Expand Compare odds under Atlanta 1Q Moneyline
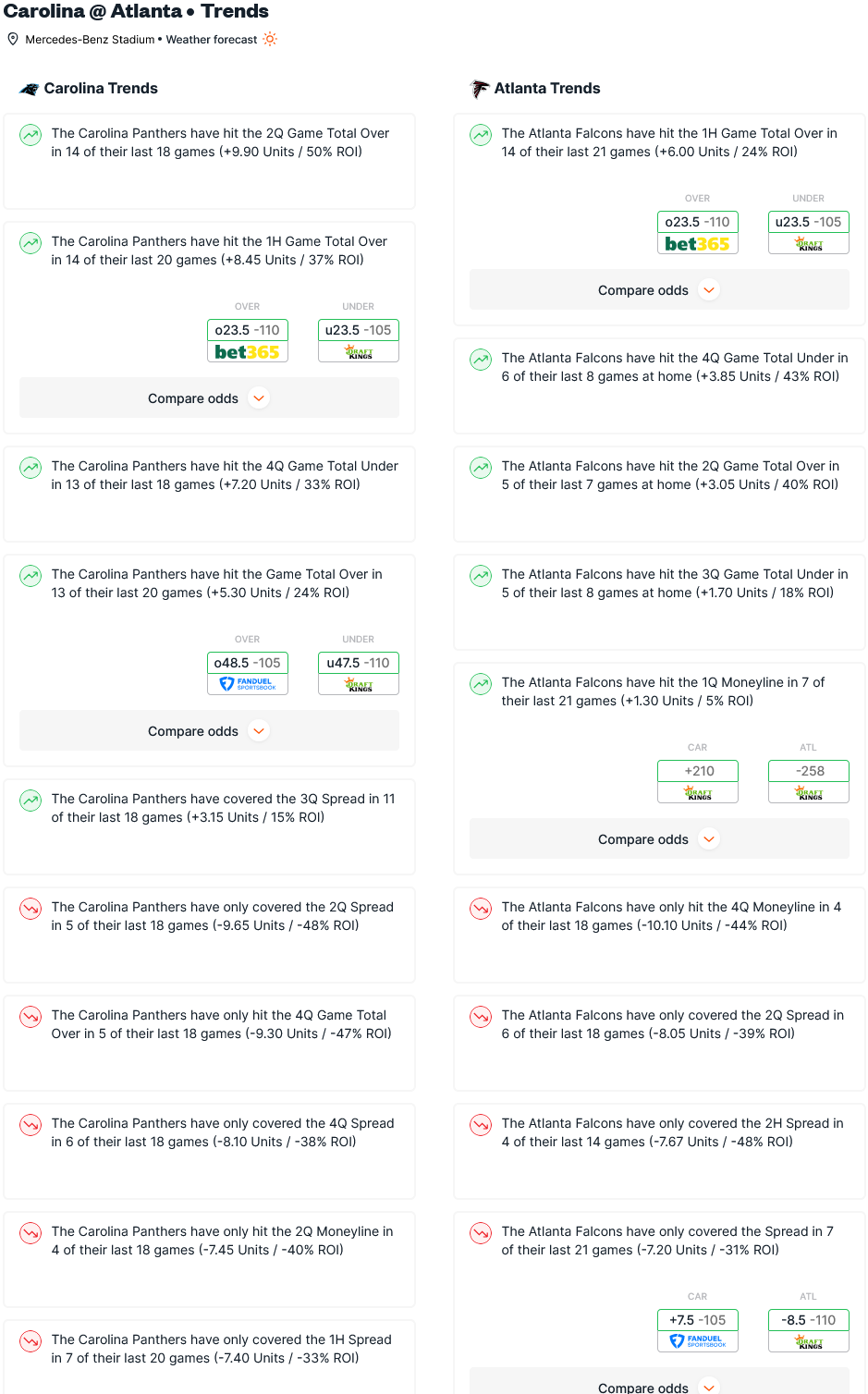 pos(660,839)
